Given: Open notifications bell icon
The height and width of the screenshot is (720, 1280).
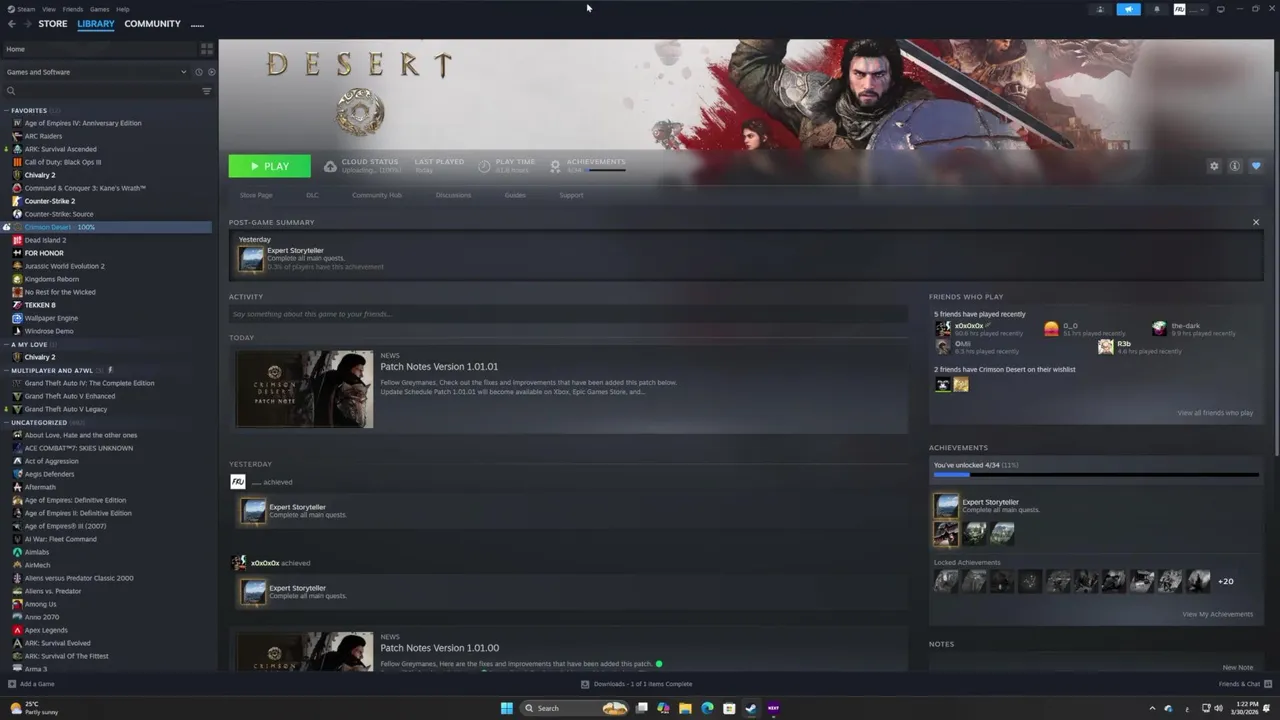Looking at the screenshot, I should pyautogui.click(x=1157, y=9).
